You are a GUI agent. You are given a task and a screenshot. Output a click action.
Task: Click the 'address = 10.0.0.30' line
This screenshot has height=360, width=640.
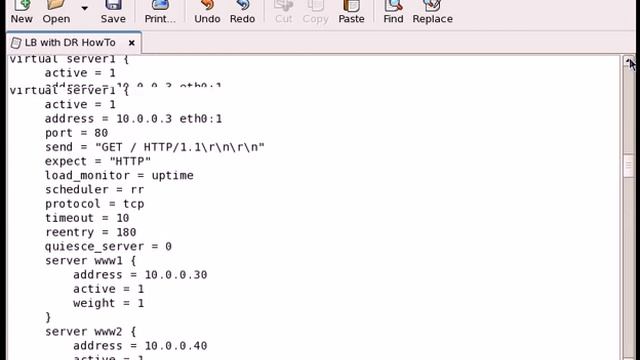tap(140, 275)
